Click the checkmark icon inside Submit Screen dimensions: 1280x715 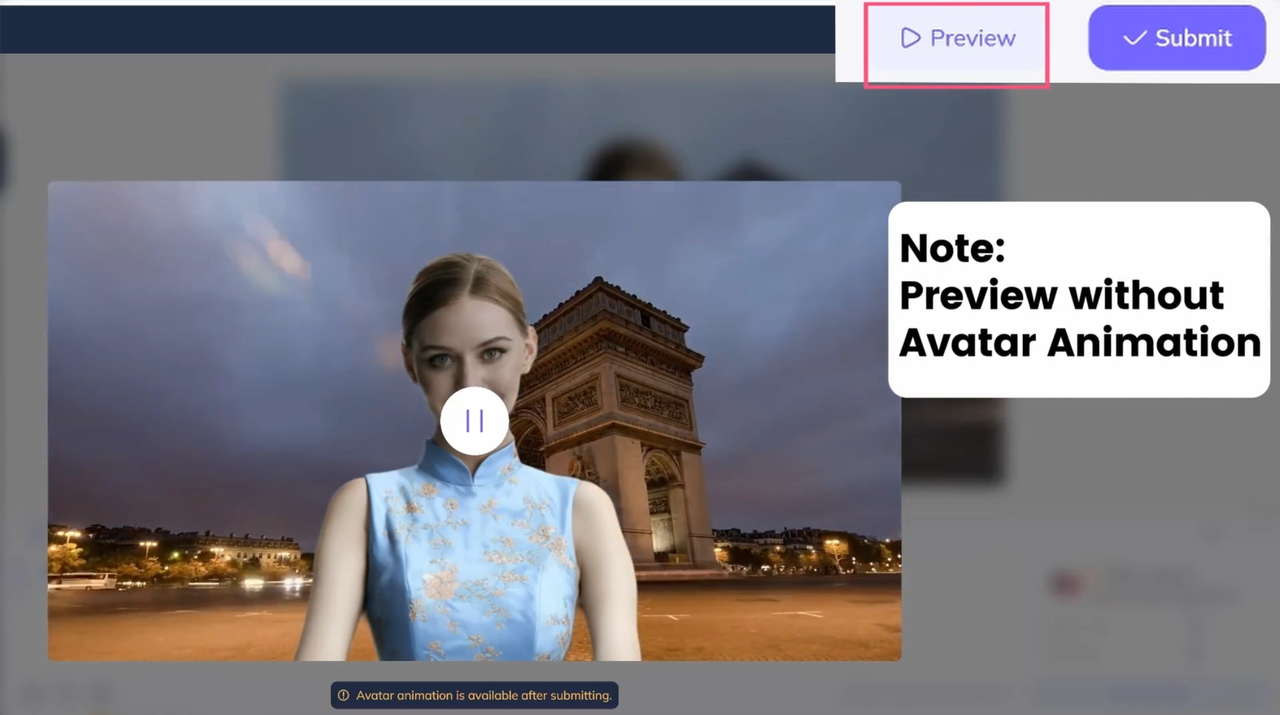pos(1134,38)
